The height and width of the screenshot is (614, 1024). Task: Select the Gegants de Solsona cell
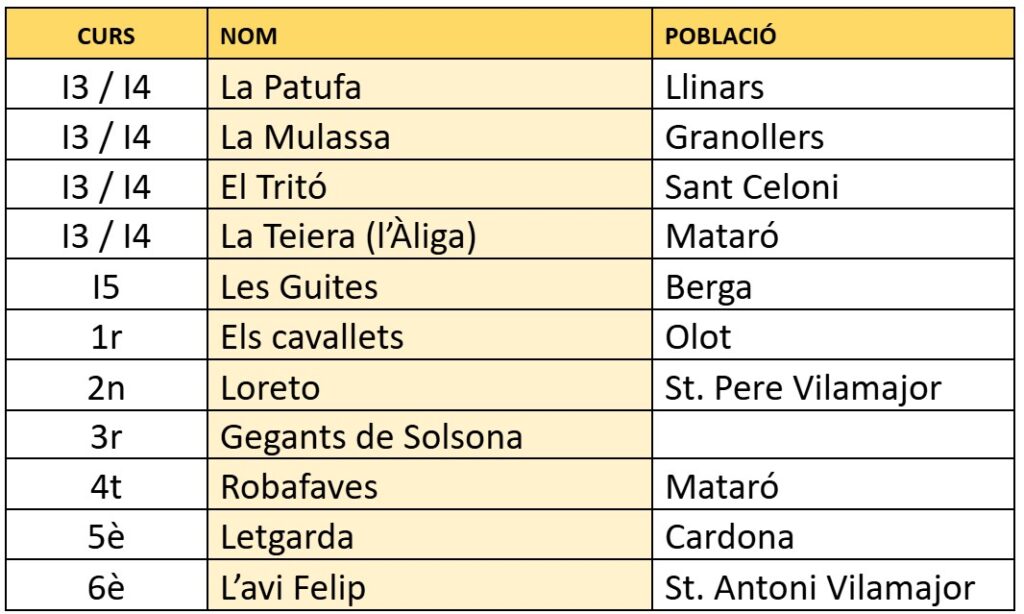(x=371, y=437)
